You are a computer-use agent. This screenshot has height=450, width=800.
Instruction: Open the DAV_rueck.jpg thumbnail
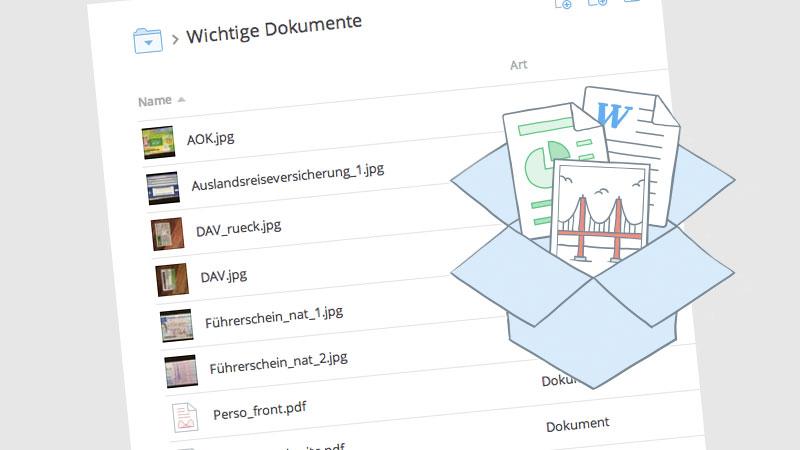coord(167,234)
